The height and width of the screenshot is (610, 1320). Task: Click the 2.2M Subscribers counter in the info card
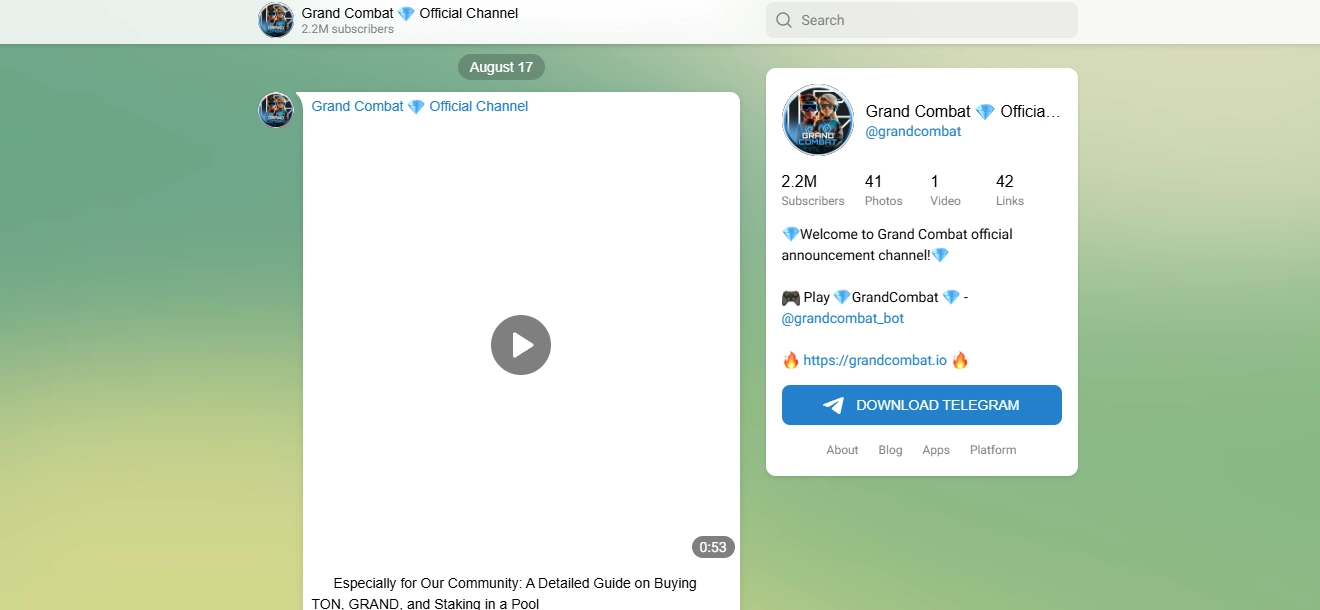[813, 190]
